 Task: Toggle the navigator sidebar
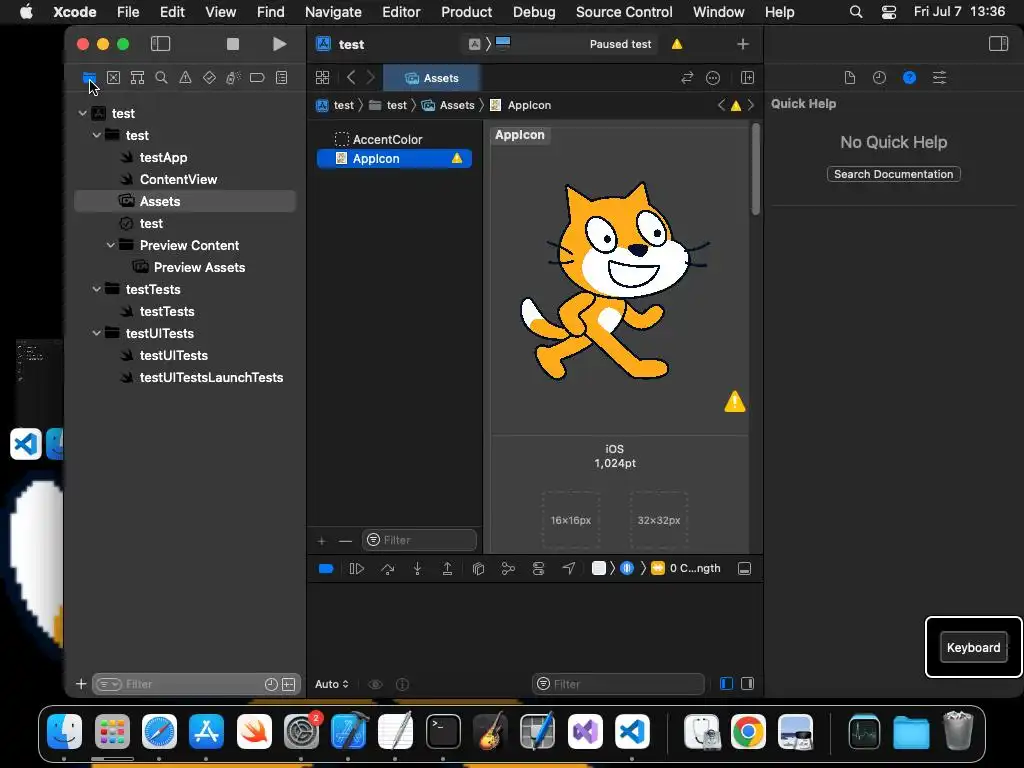161,44
